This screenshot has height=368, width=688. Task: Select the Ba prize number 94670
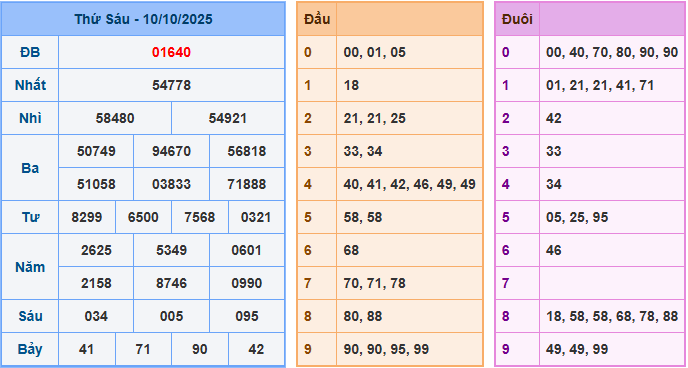tap(172, 151)
